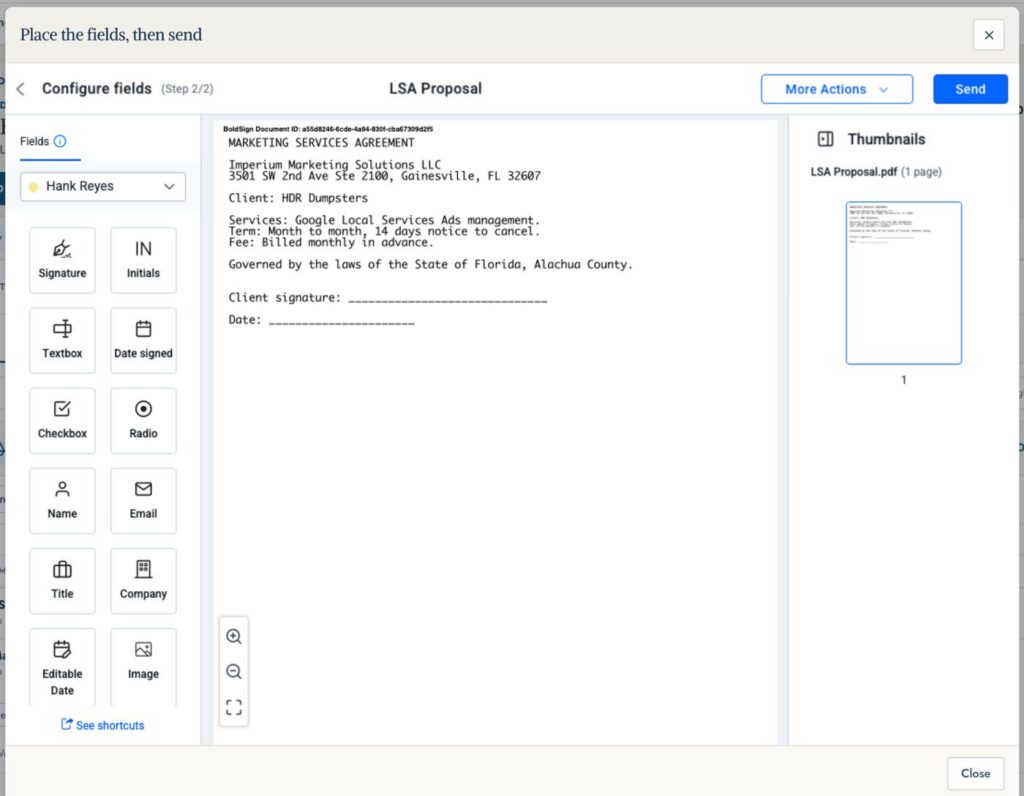Select the Date signed field tool
Viewport: 1024px width, 796px height.
click(x=143, y=340)
